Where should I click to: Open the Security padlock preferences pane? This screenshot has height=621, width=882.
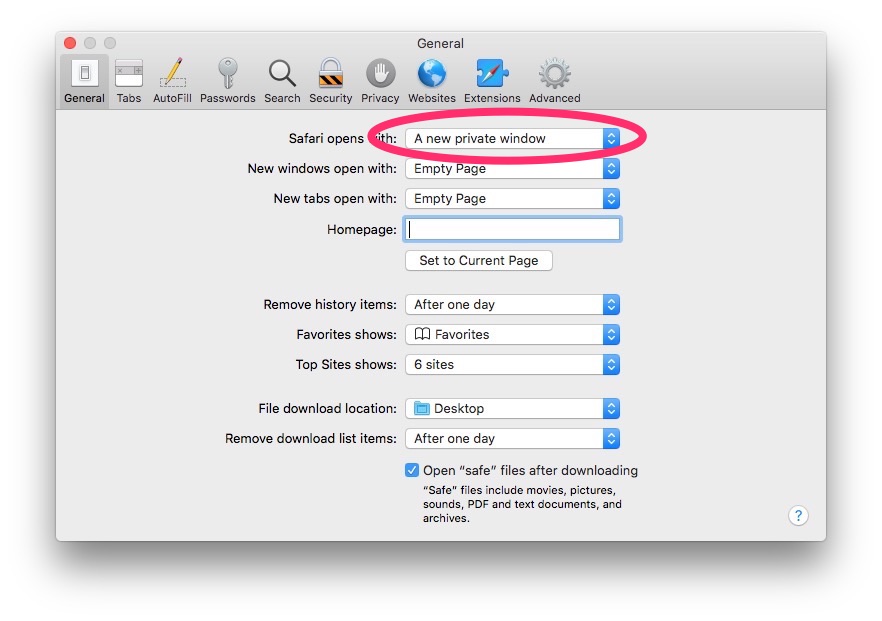click(x=331, y=81)
